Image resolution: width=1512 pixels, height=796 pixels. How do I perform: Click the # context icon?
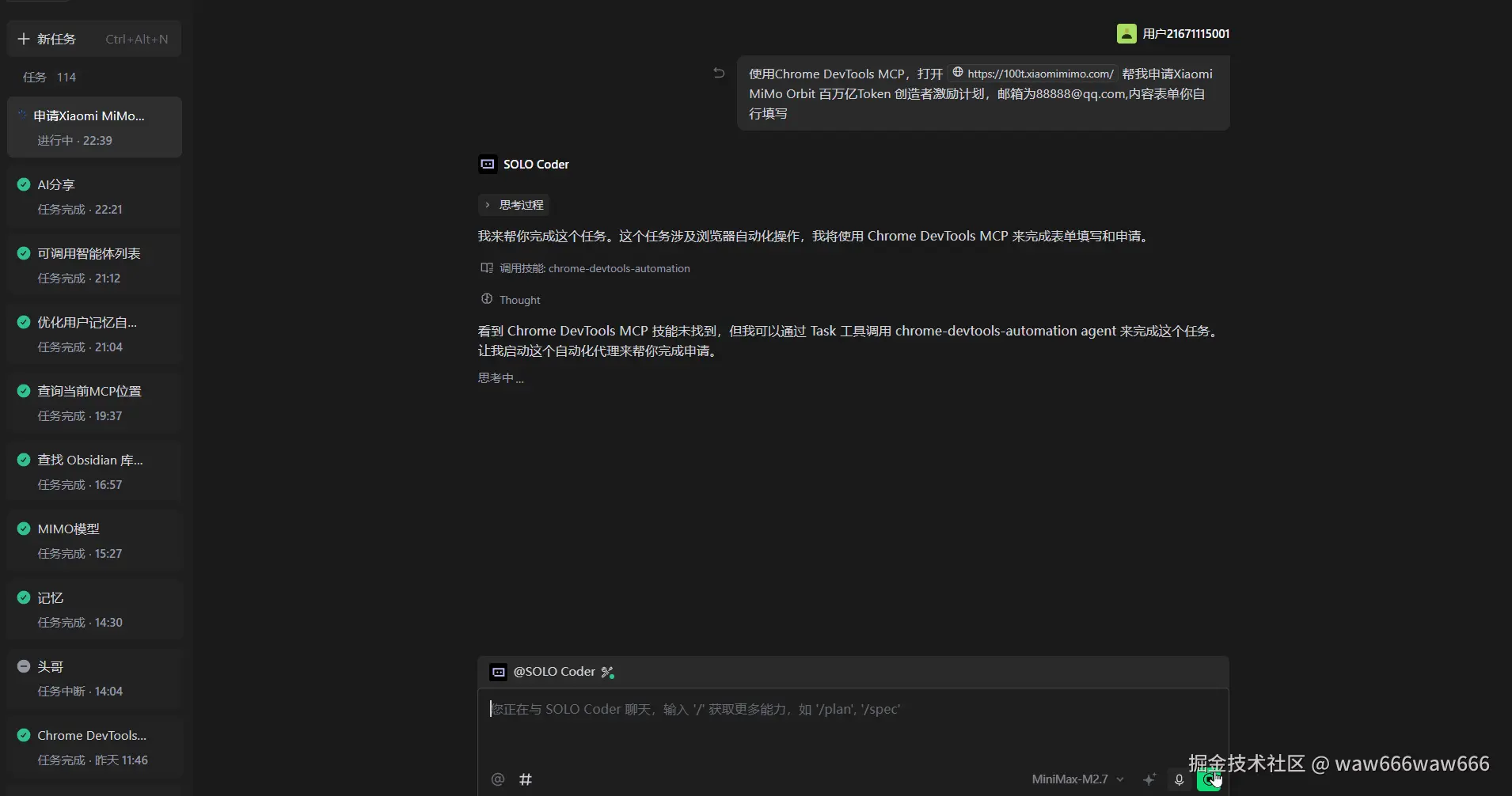coord(526,779)
